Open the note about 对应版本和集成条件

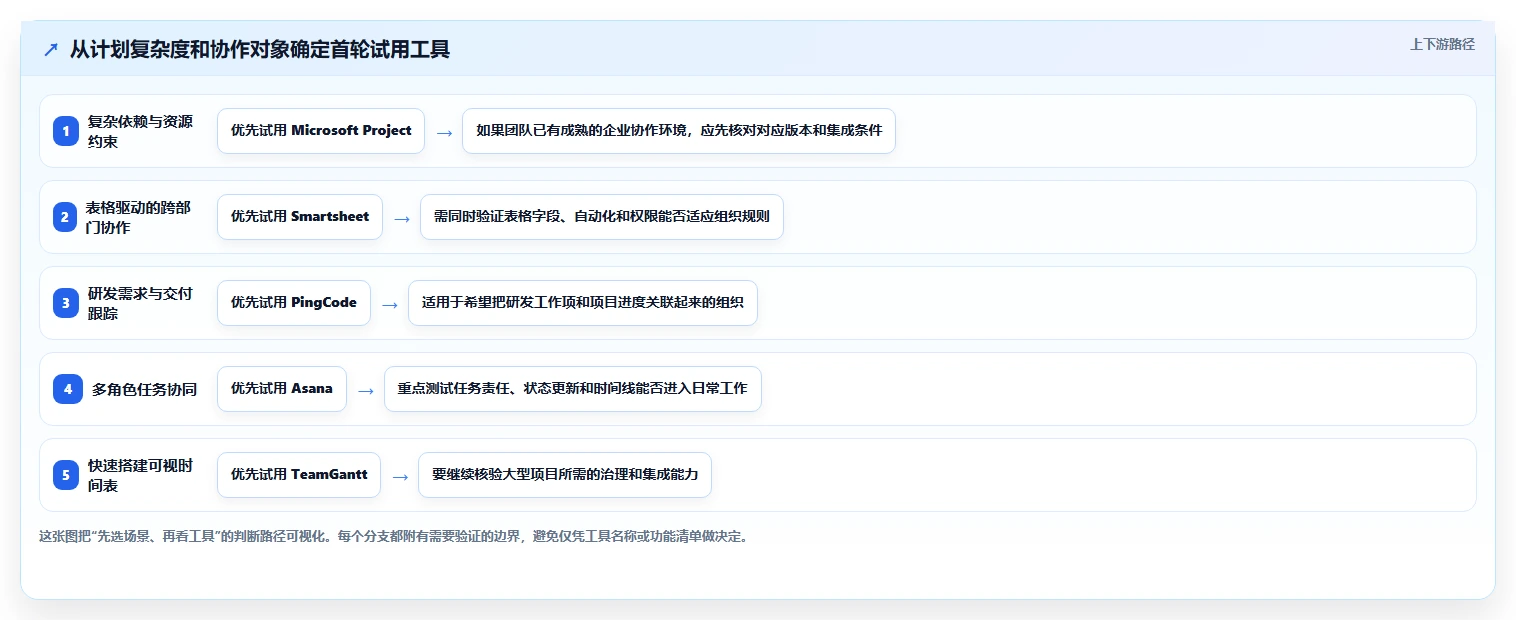coord(679,131)
